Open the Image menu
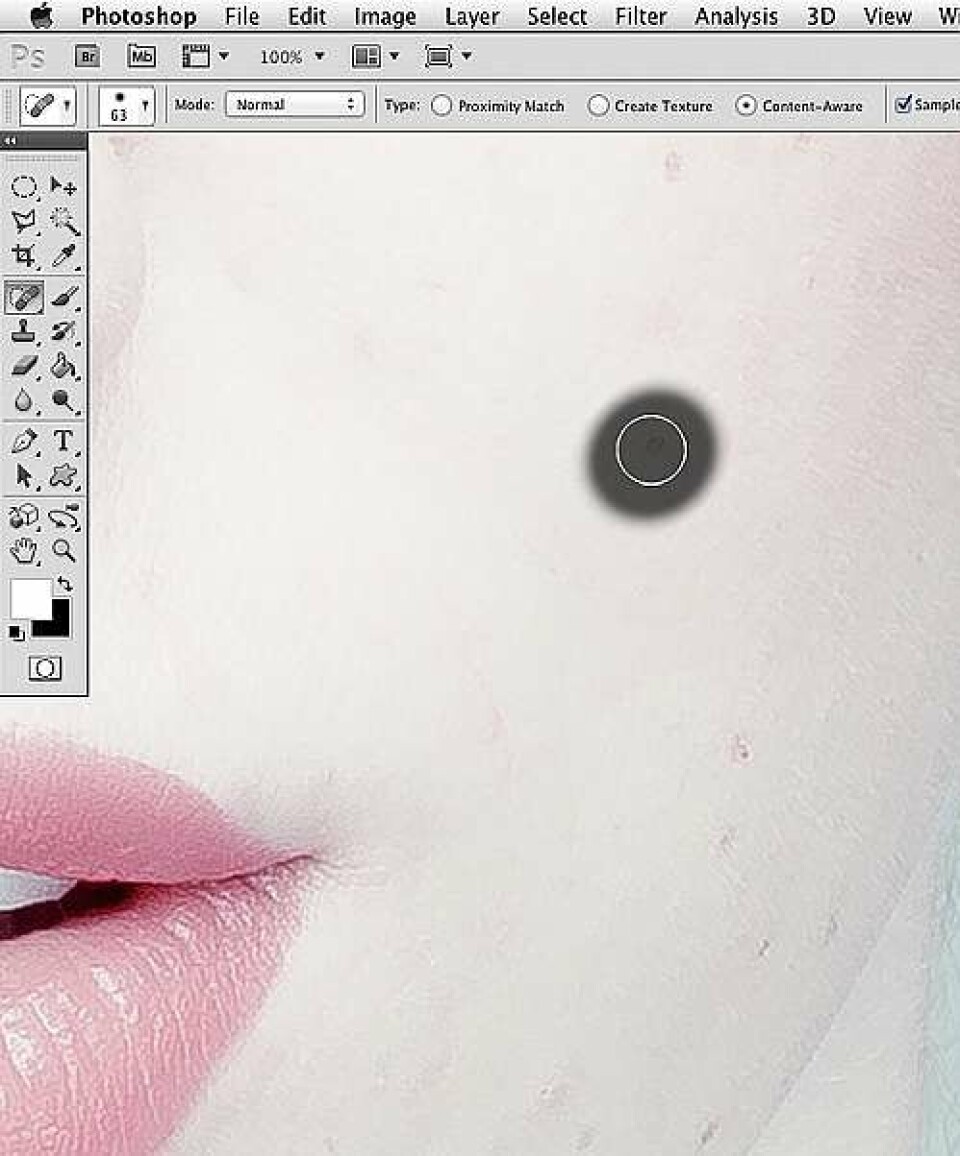Viewport: 960px width, 1156px height. coord(385,16)
